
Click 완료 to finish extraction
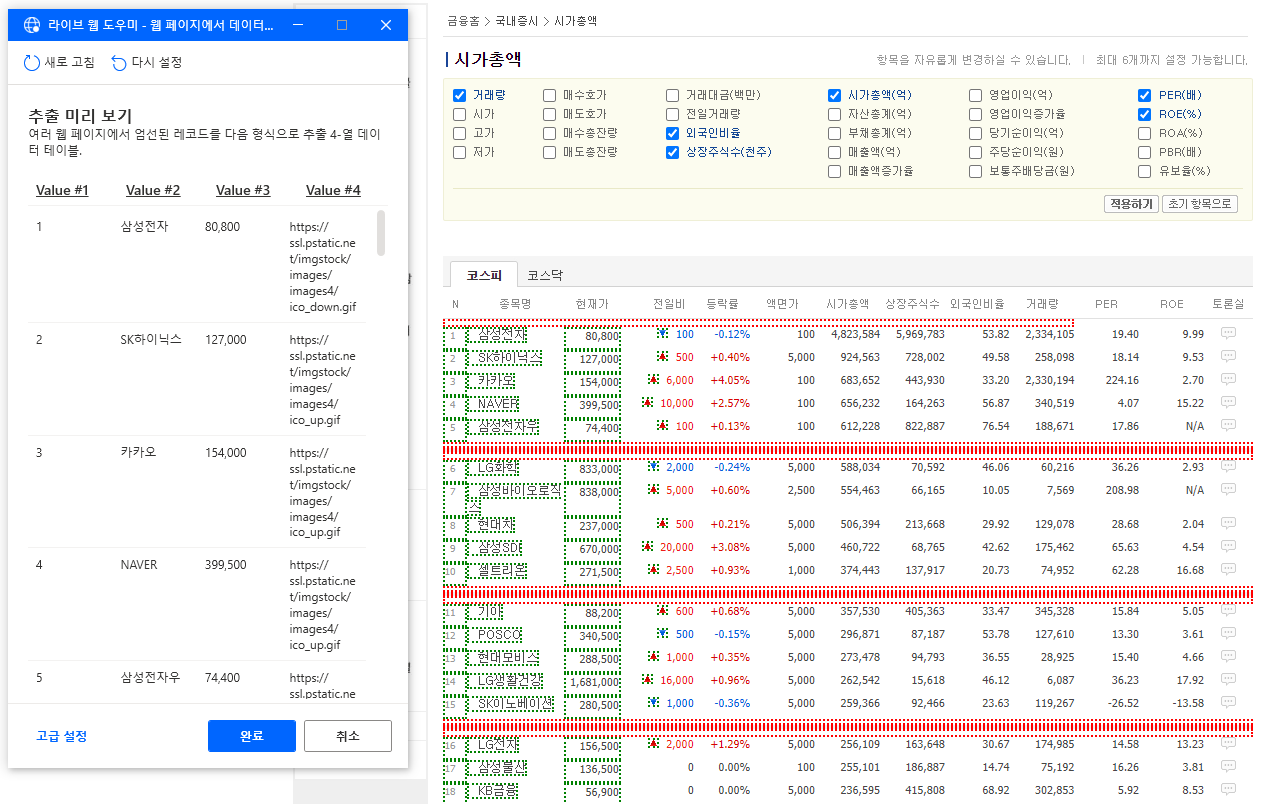click(x=252, y=736)
